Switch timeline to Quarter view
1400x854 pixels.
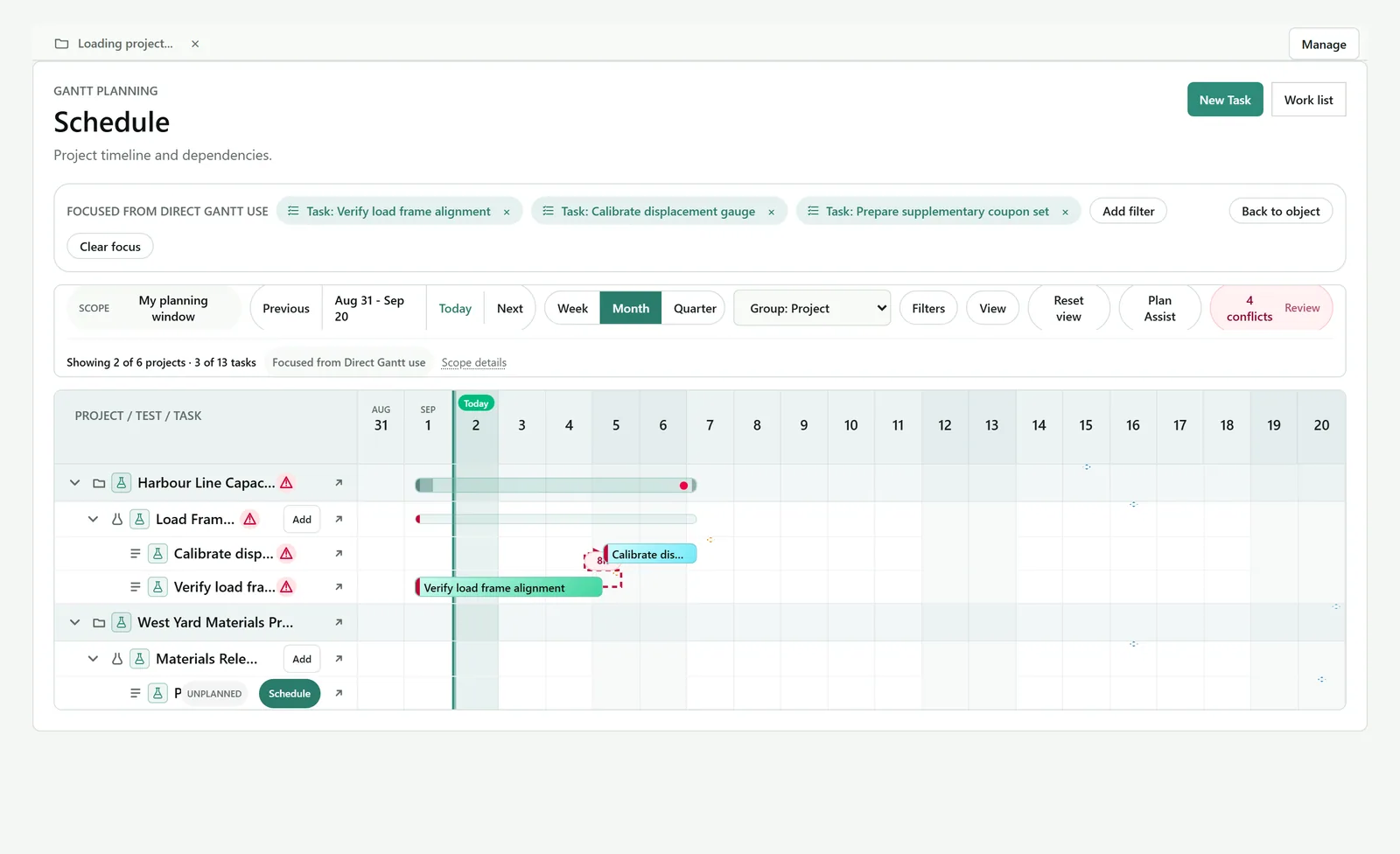click(x=695, y=308)
